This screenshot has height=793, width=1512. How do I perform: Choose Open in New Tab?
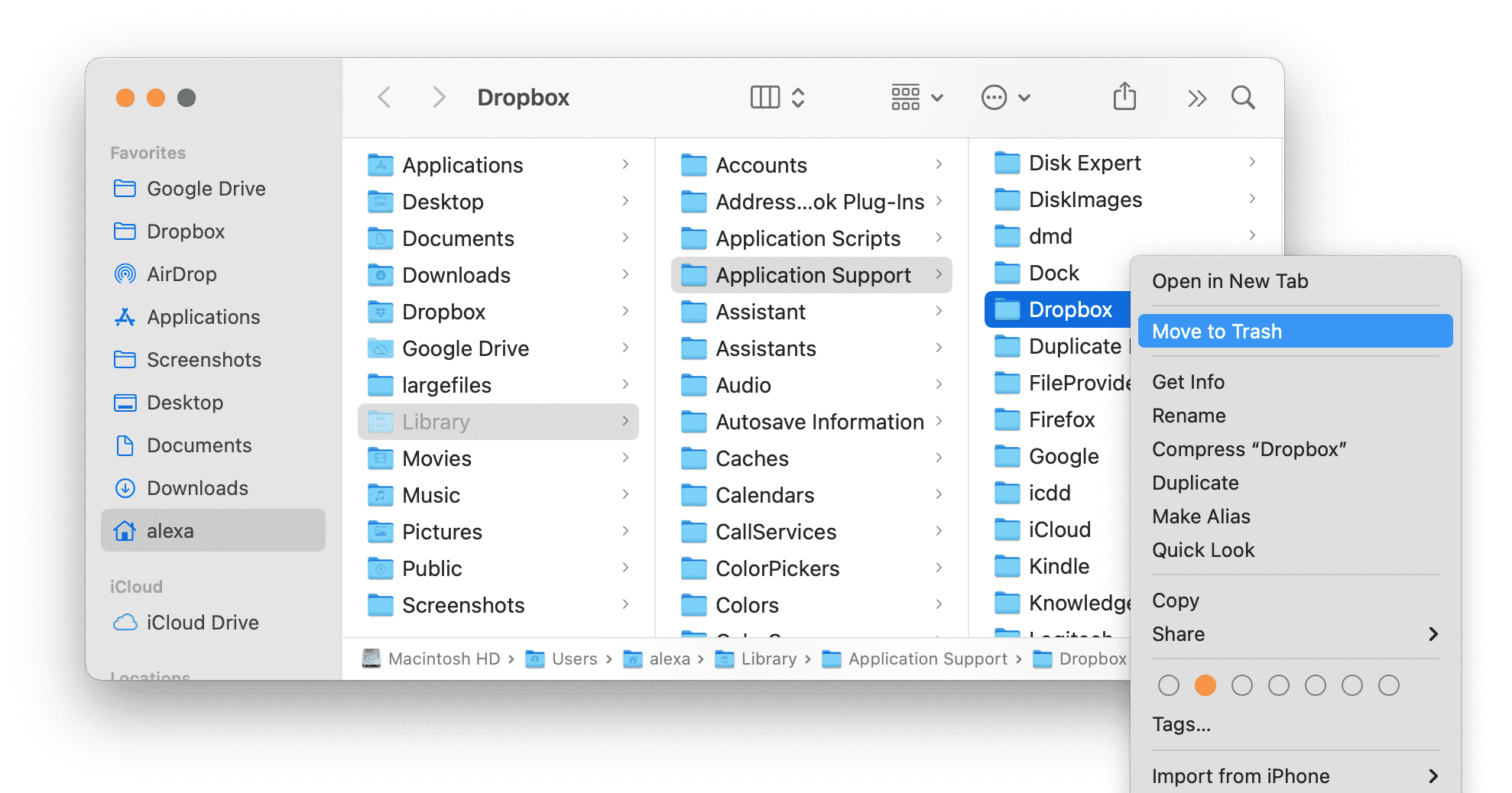click(x=1295, y=281)
